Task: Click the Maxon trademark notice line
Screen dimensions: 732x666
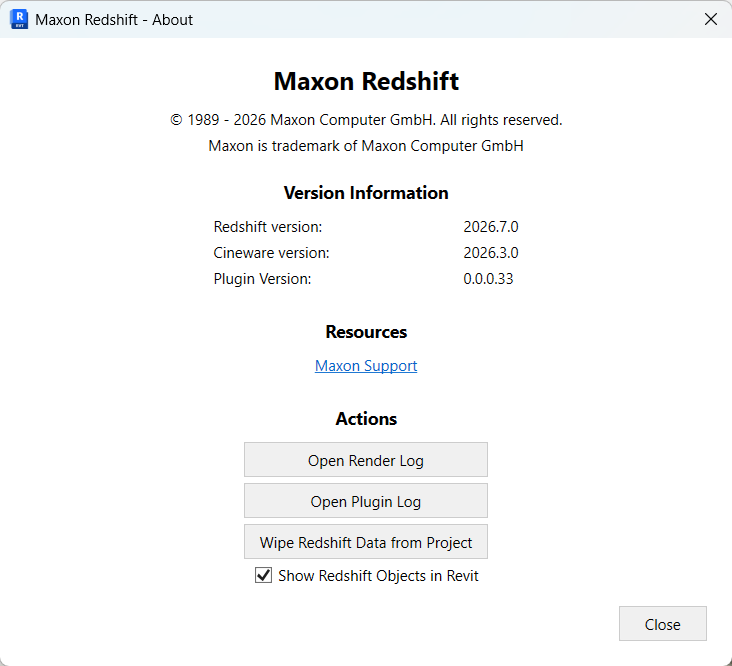Action: click(366, 146)
